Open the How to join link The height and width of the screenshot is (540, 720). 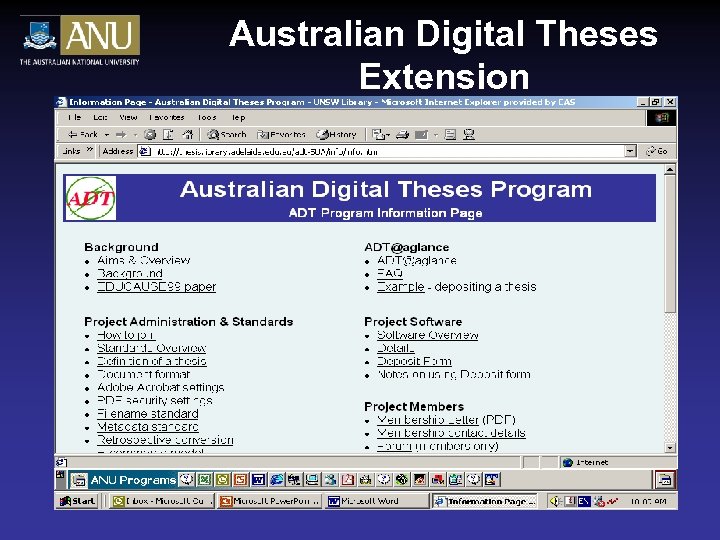click(x=126, y=335)
